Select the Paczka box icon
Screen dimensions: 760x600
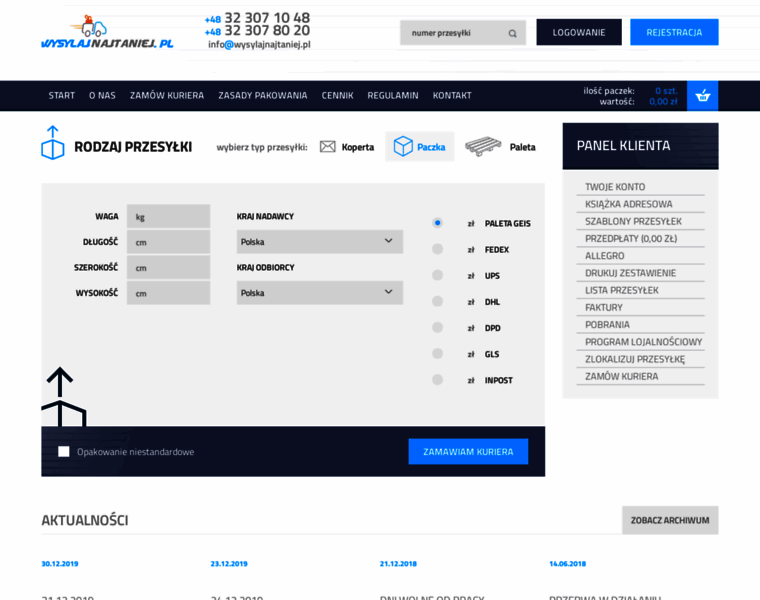(403, 146)
